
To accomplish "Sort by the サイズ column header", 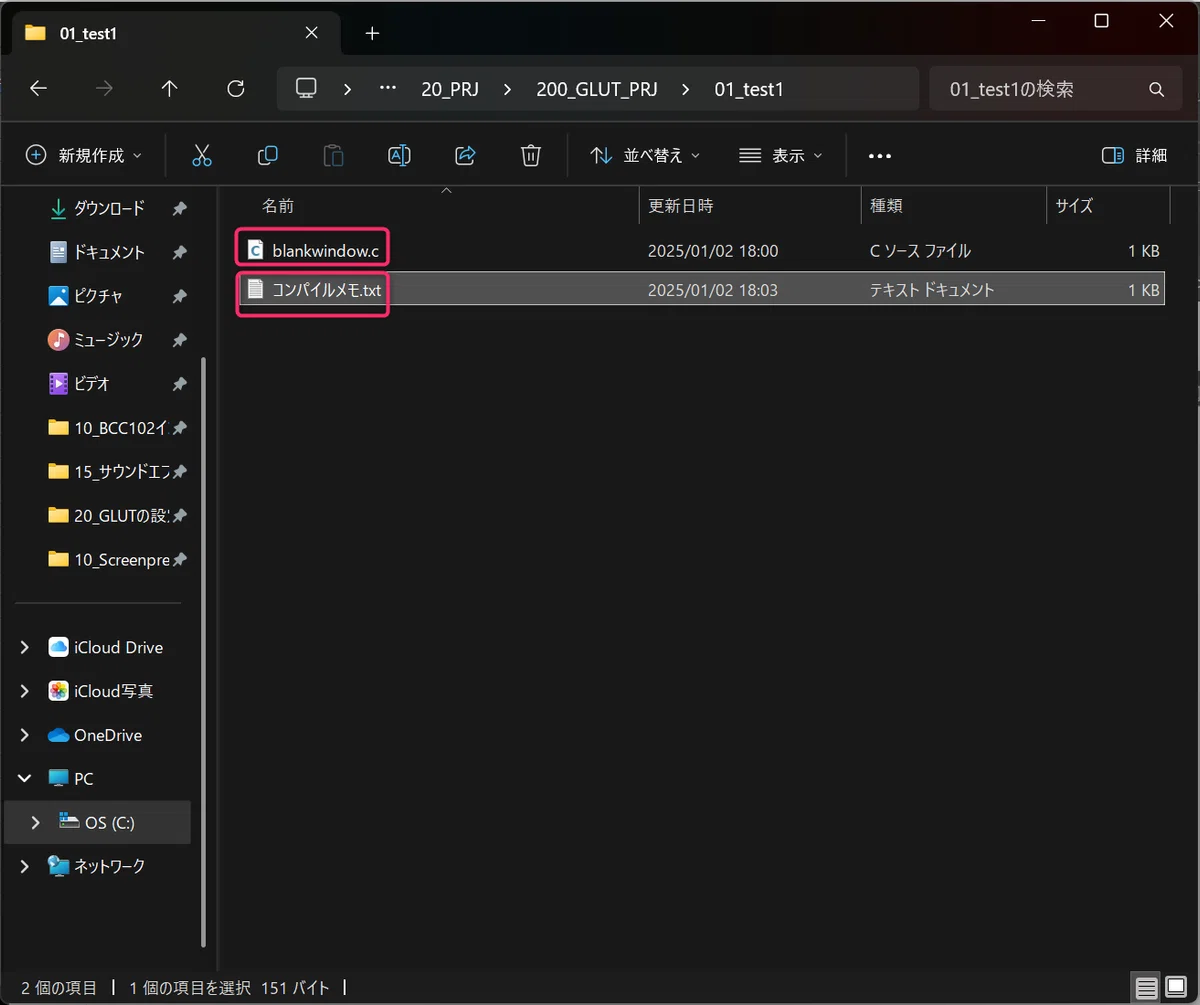I will (x=1108, y=206).
